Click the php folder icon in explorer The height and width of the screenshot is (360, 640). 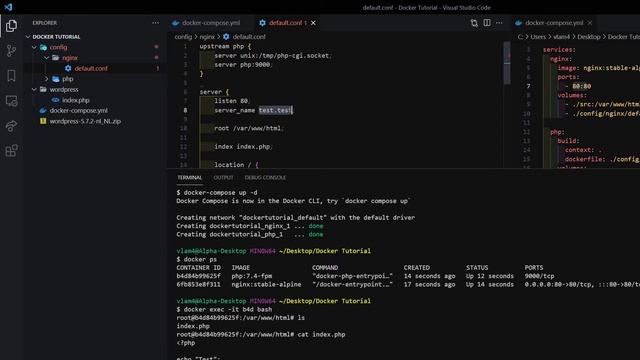56,79
